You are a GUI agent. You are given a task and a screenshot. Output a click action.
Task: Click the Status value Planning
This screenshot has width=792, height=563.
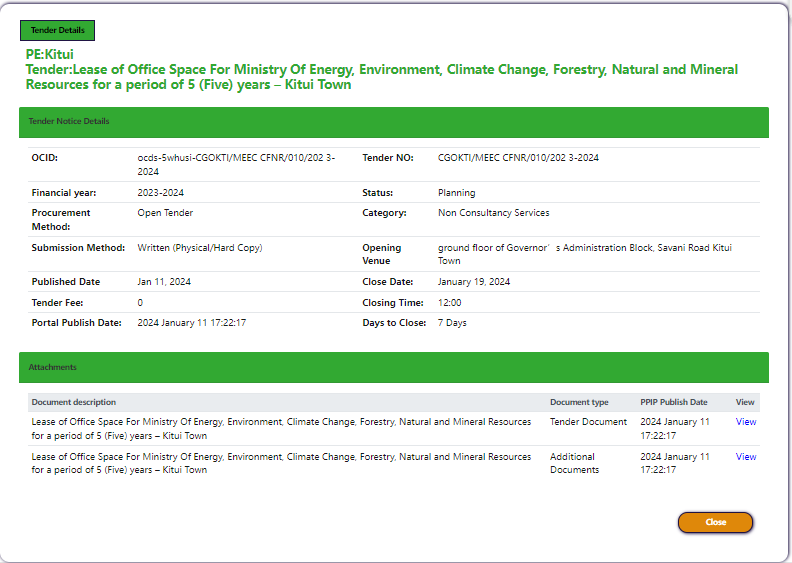click(457, 192)
